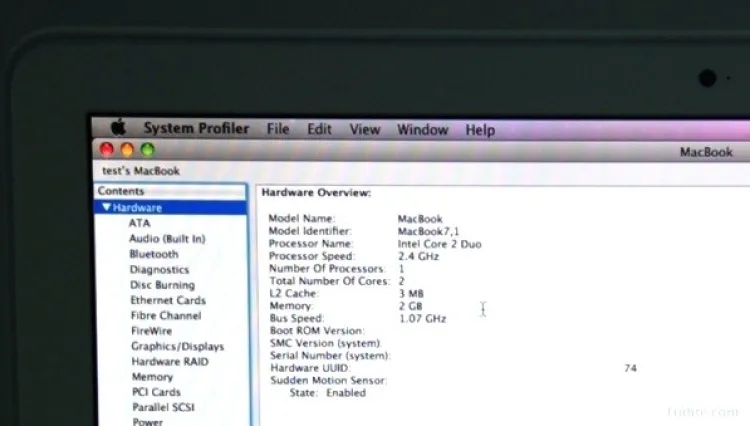Select the Diagnostics entry
This screenshot has height=426, width=750.
(159, 270)
